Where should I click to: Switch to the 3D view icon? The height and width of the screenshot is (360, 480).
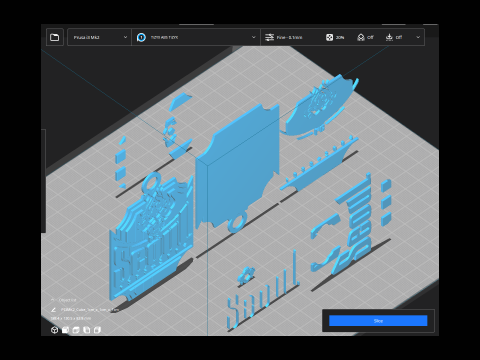tap(54, 330)
